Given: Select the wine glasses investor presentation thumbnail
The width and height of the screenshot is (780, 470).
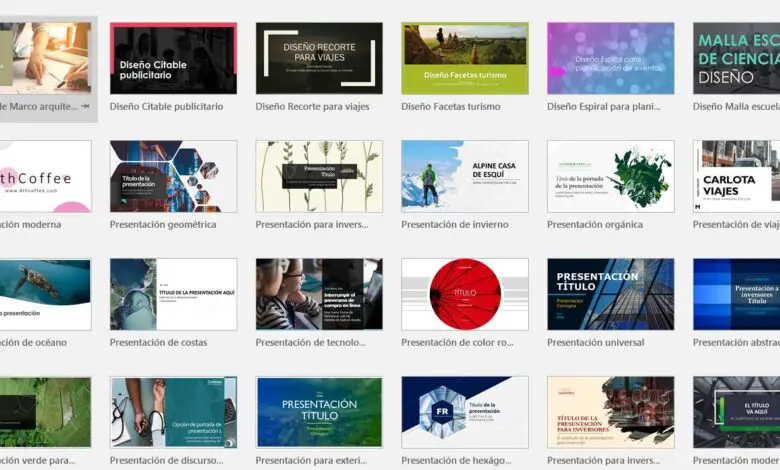Looking at the screenshot, I should click(610, 412).
